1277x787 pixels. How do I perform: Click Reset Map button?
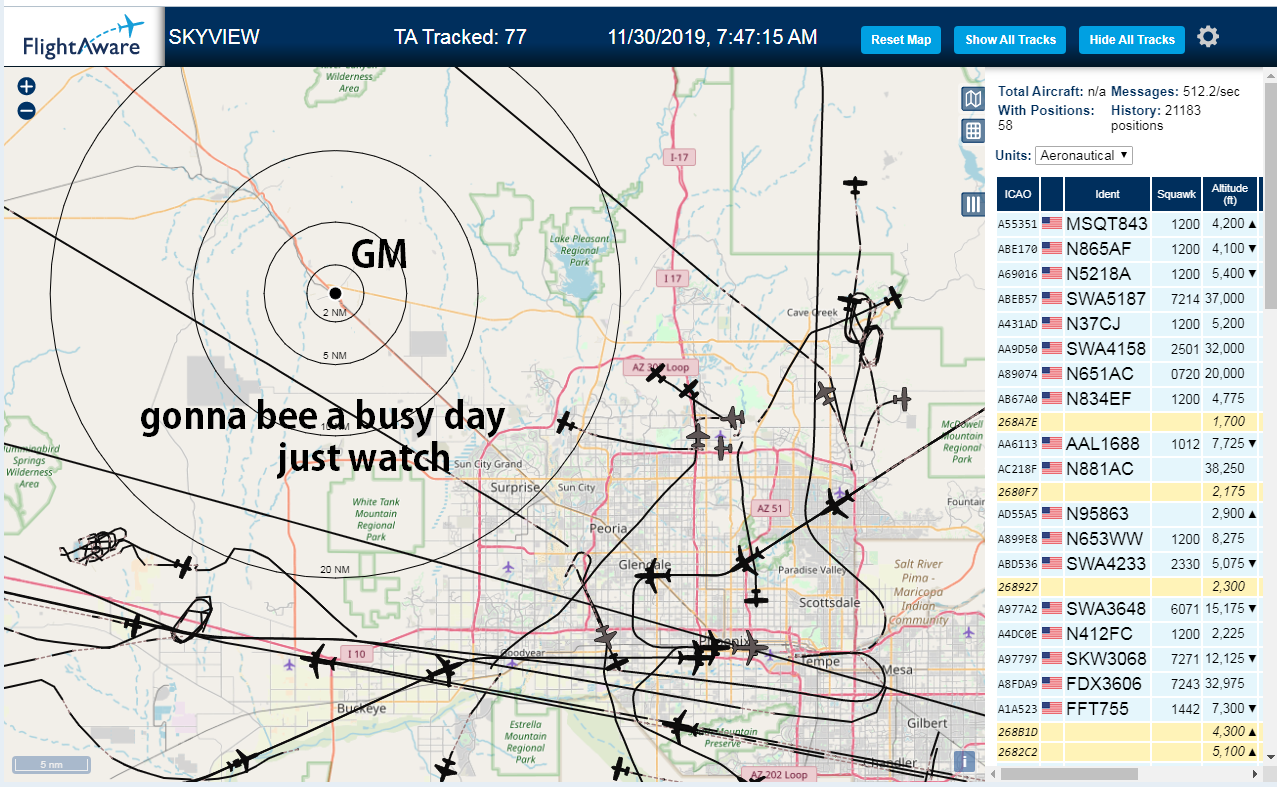pyautogui.click(x=901, y=40)
